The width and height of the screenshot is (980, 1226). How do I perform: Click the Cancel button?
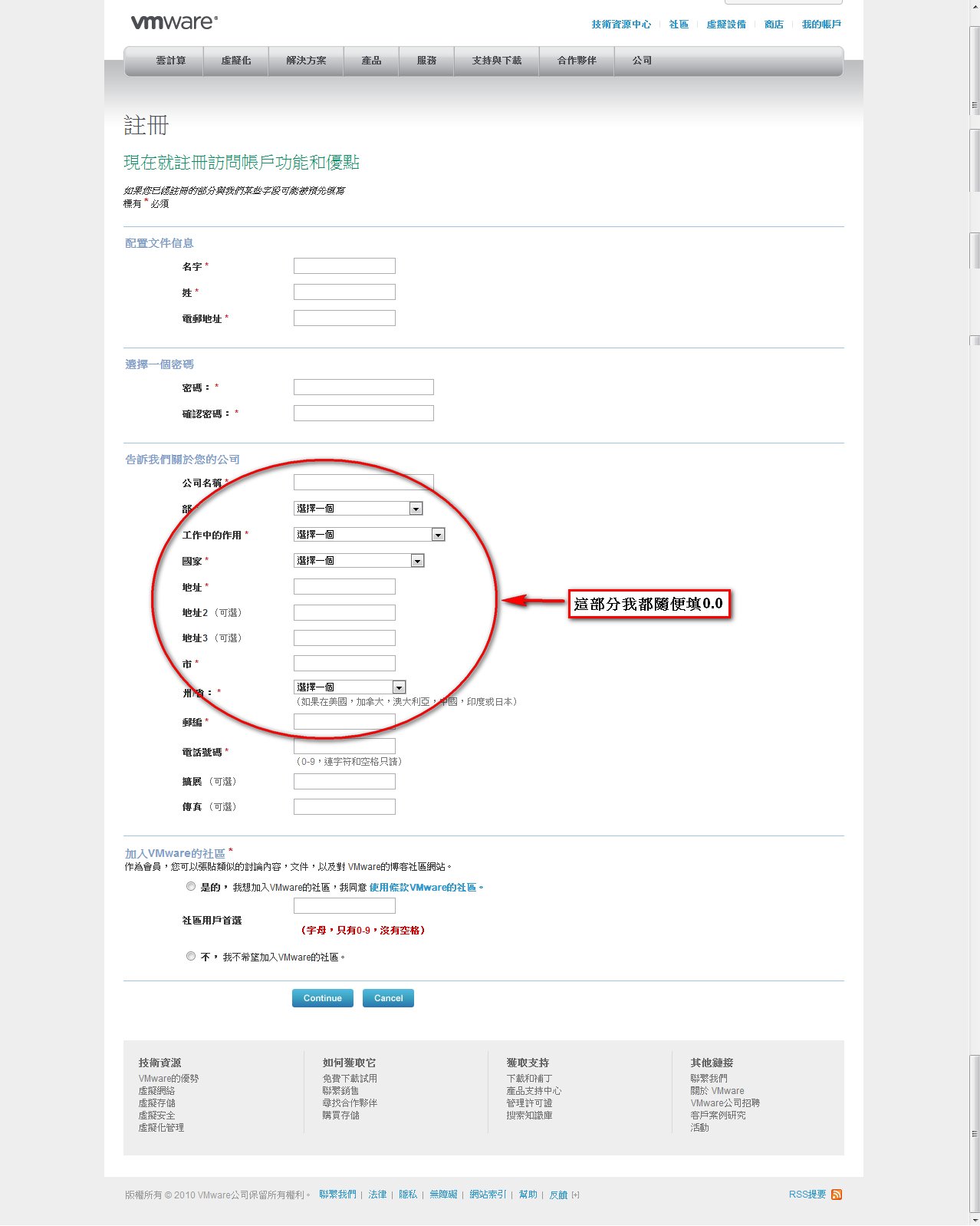point(388,998)
